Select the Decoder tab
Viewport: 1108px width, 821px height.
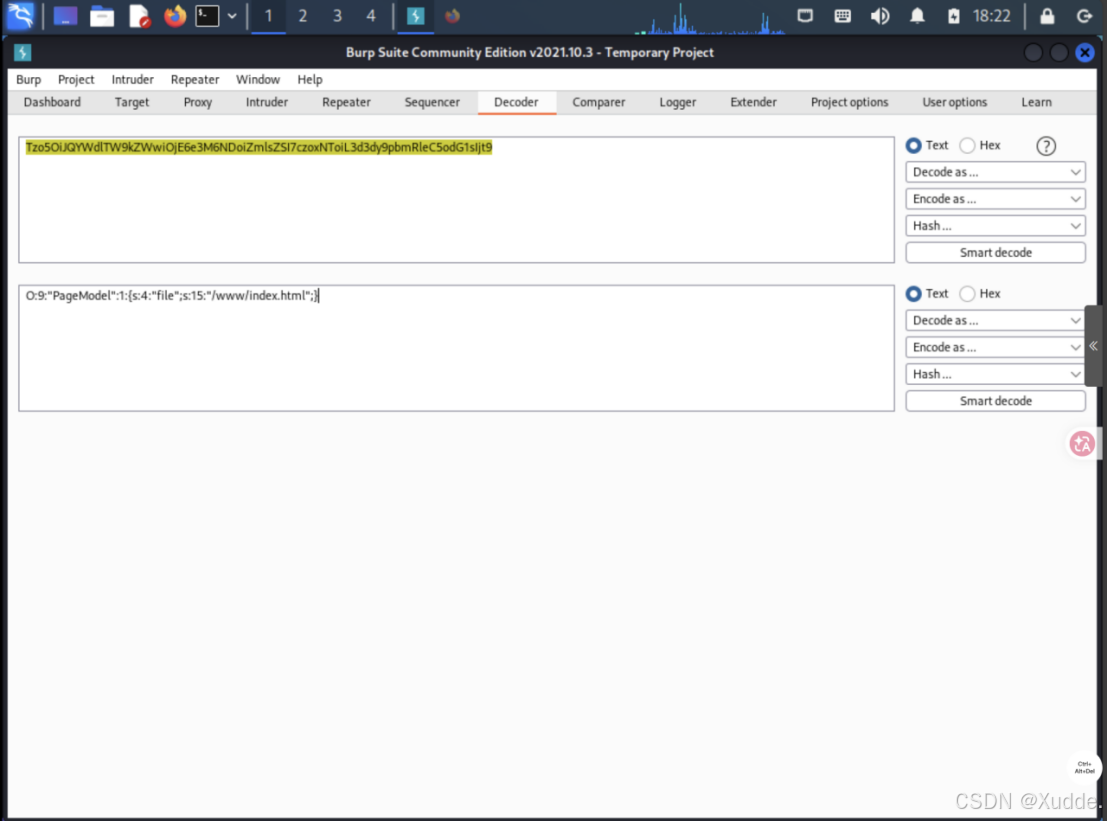(516, 102)
